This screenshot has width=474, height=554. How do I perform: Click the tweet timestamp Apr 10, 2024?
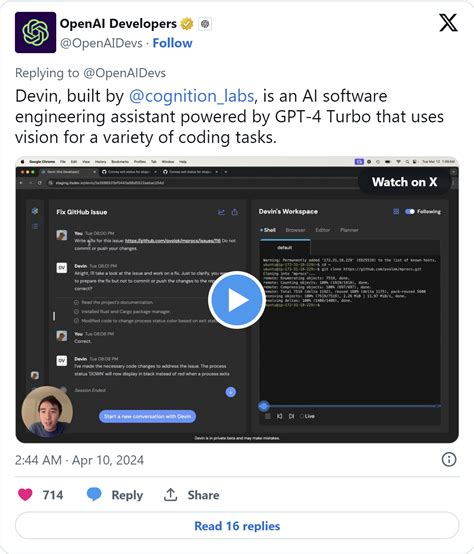108,460
